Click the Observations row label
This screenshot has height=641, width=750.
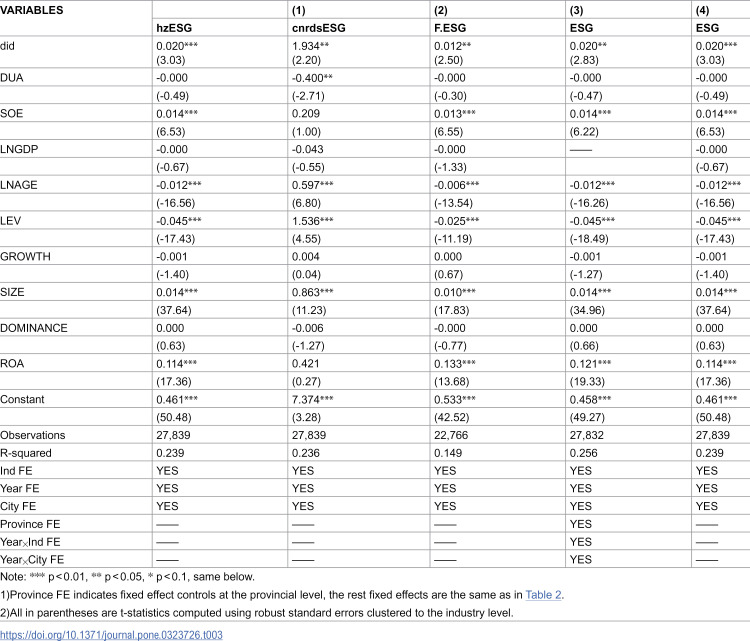pos(33,435)
